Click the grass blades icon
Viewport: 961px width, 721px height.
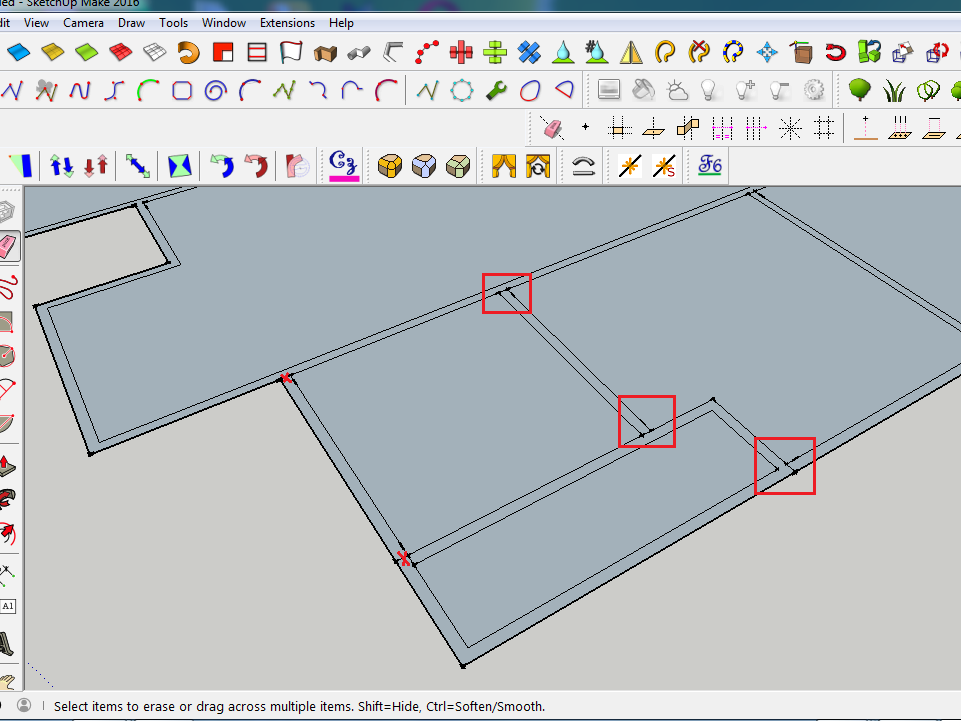coord(894,91)
